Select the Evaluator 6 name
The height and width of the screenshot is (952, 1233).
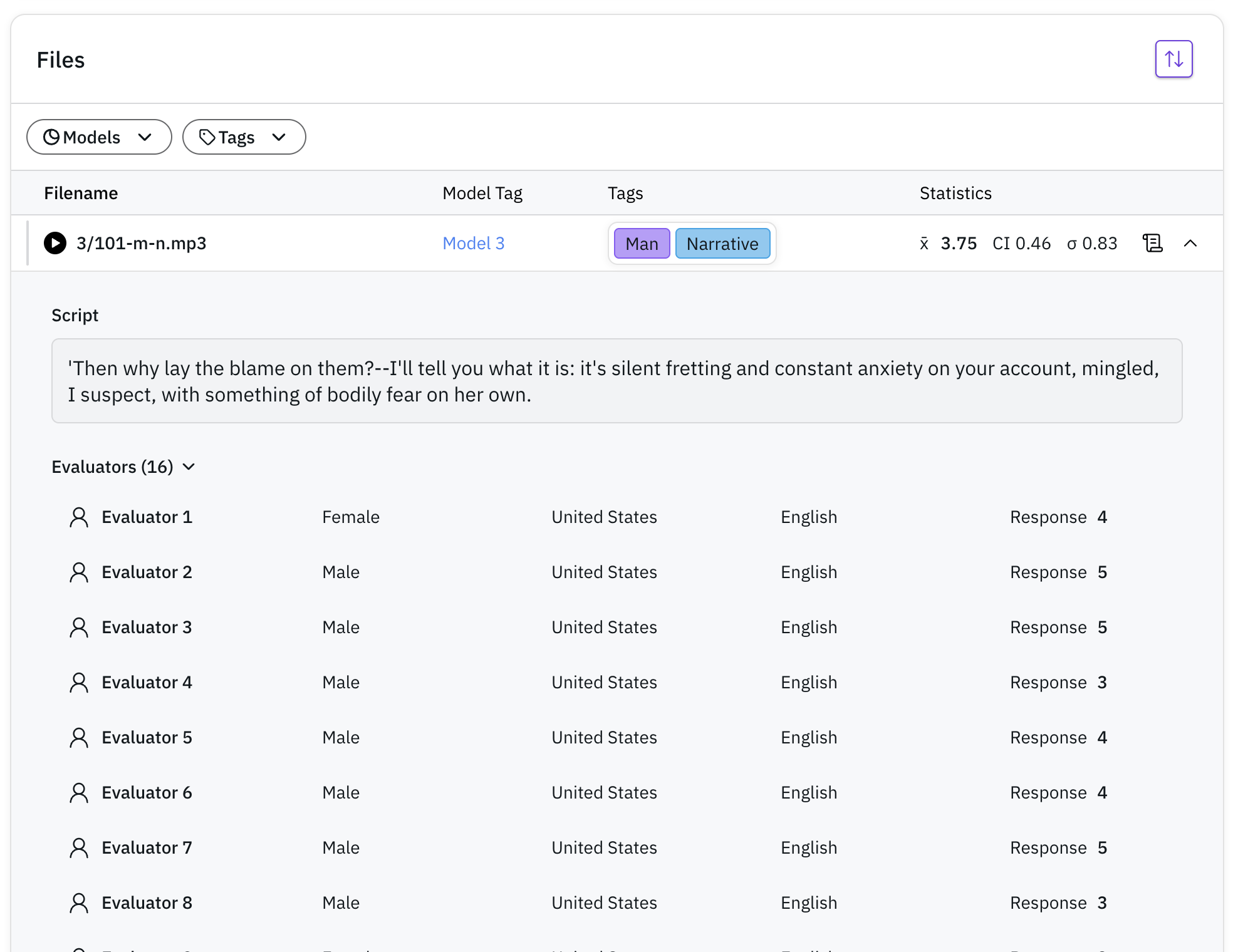coord(147,792)
